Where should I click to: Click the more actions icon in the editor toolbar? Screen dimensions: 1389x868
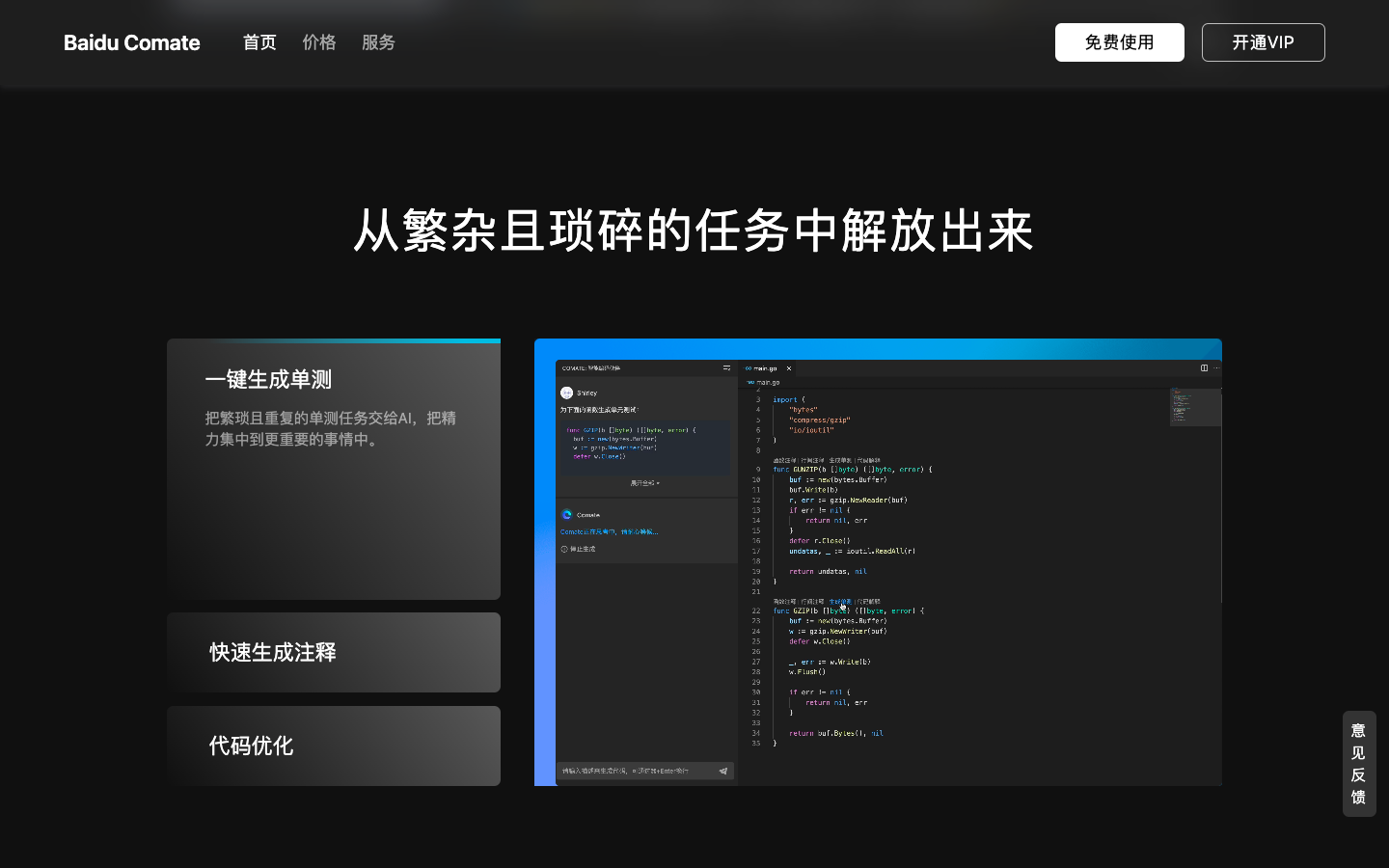1214,368
